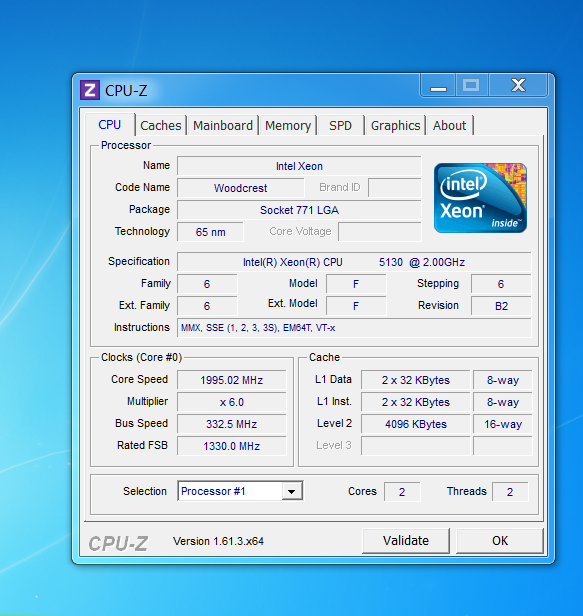Click the Specification field Intel(R) Xeon(R) CPU 5130
Viewport: 583px width, 616px height.
click(354, 262)
